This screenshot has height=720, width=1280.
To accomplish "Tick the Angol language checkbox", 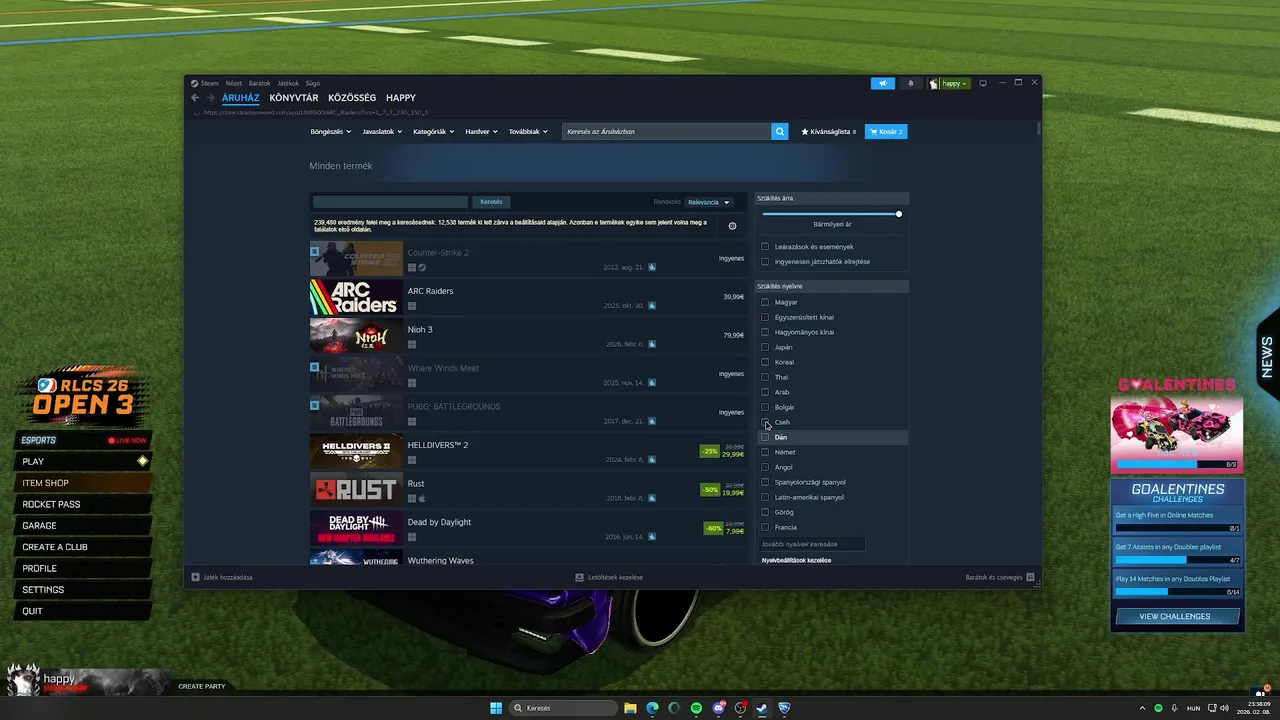I will (x=765, y=467).
